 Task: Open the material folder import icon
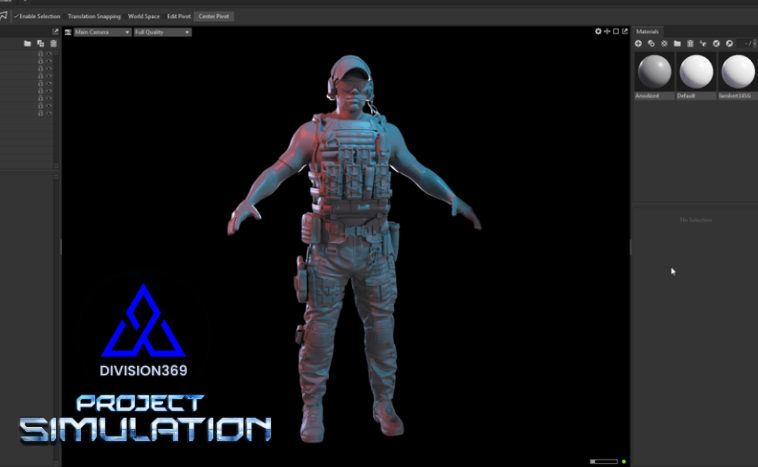(x=677, y=44)
